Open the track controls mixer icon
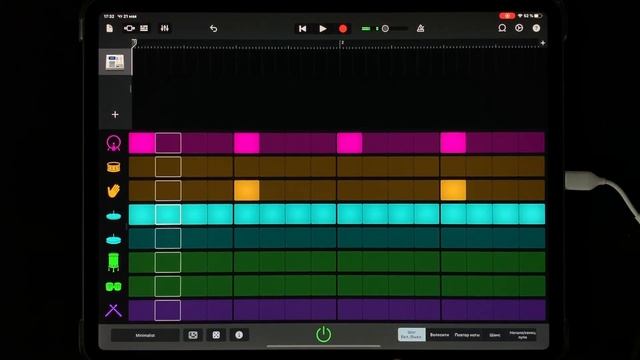Screen dimensions: 640x360 pos(164,28)
